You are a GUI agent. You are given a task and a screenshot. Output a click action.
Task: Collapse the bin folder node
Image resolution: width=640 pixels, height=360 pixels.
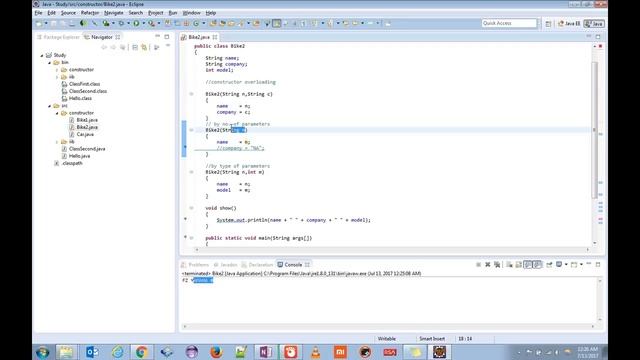click(49, 62)
